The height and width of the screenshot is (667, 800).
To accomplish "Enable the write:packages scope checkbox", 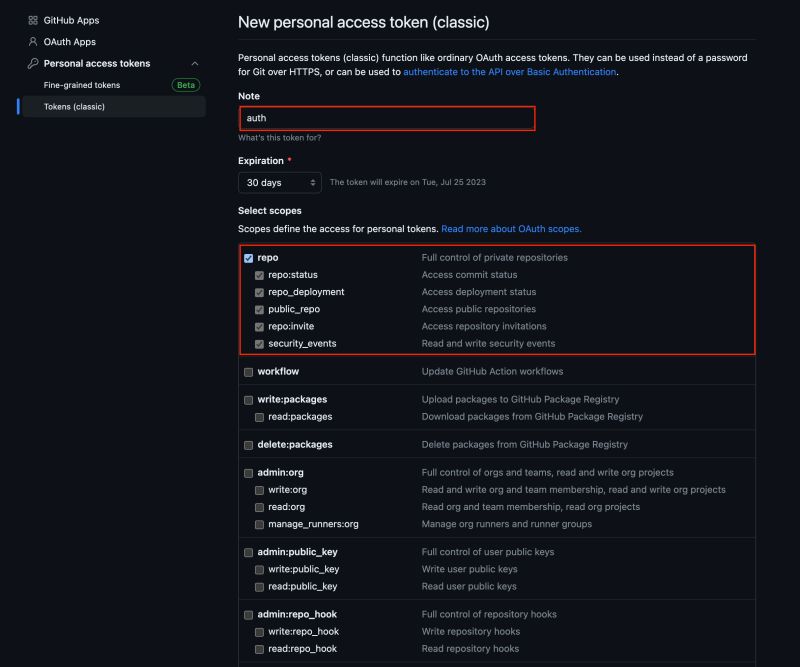I will (248, 400).
